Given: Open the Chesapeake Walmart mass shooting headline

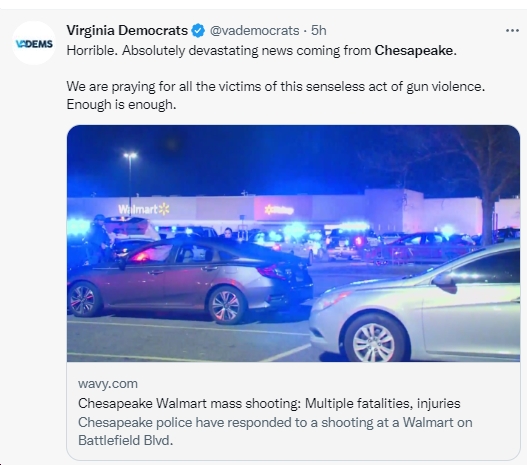Looking at the screenshot, I should pyautogui.click(x=269, y=403).
